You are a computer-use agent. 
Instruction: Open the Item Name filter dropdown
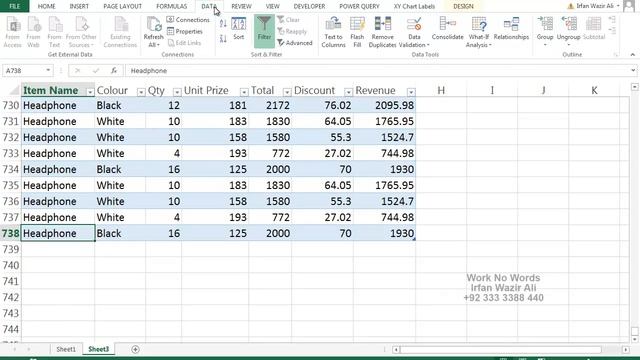(x=89, y=92)
